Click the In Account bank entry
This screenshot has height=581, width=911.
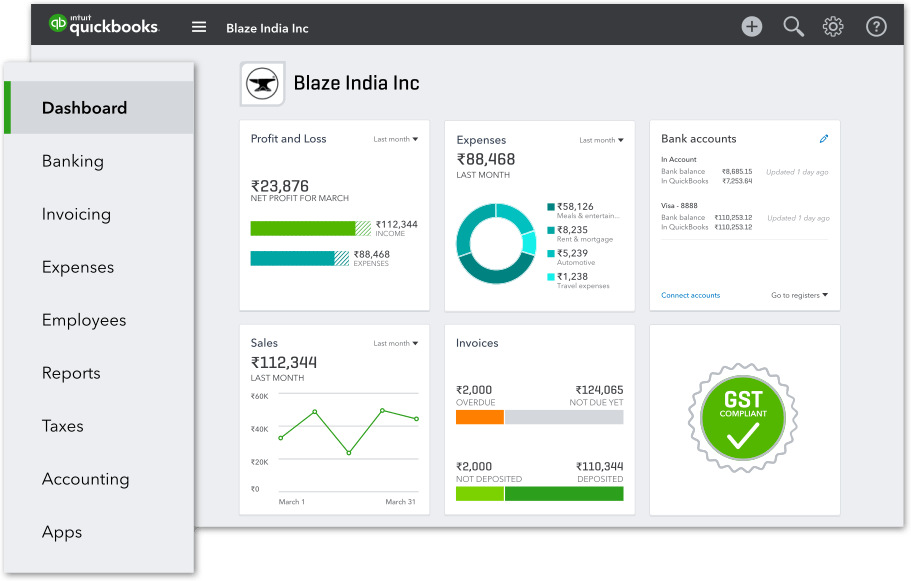[679, 159]
